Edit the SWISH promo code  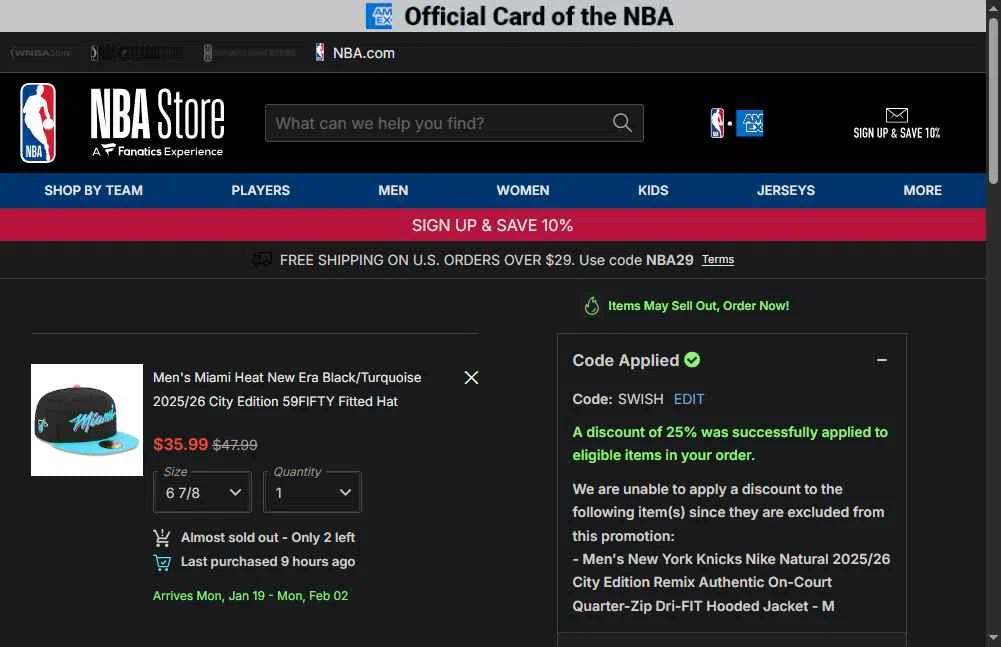click(x=689, y=399)
